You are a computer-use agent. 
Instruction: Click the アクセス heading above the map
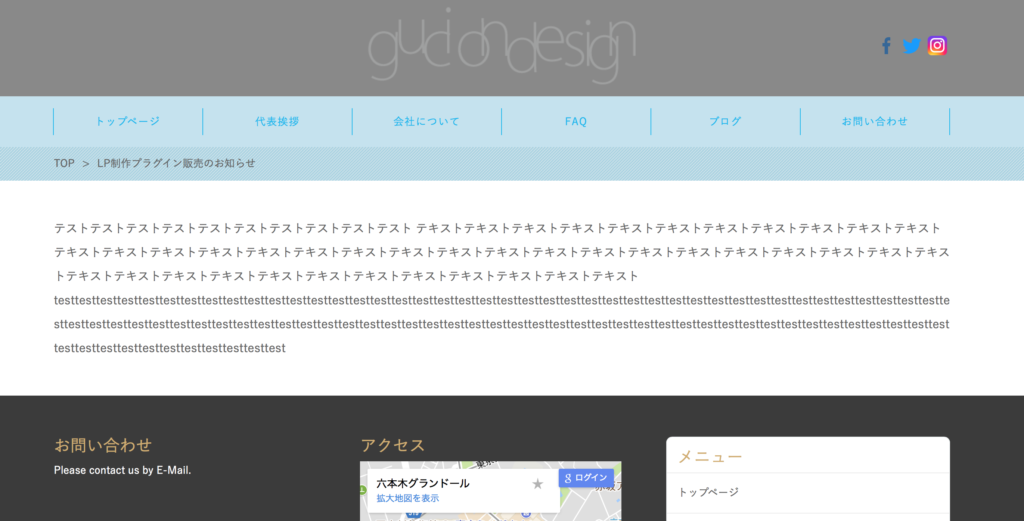[393, 445]
